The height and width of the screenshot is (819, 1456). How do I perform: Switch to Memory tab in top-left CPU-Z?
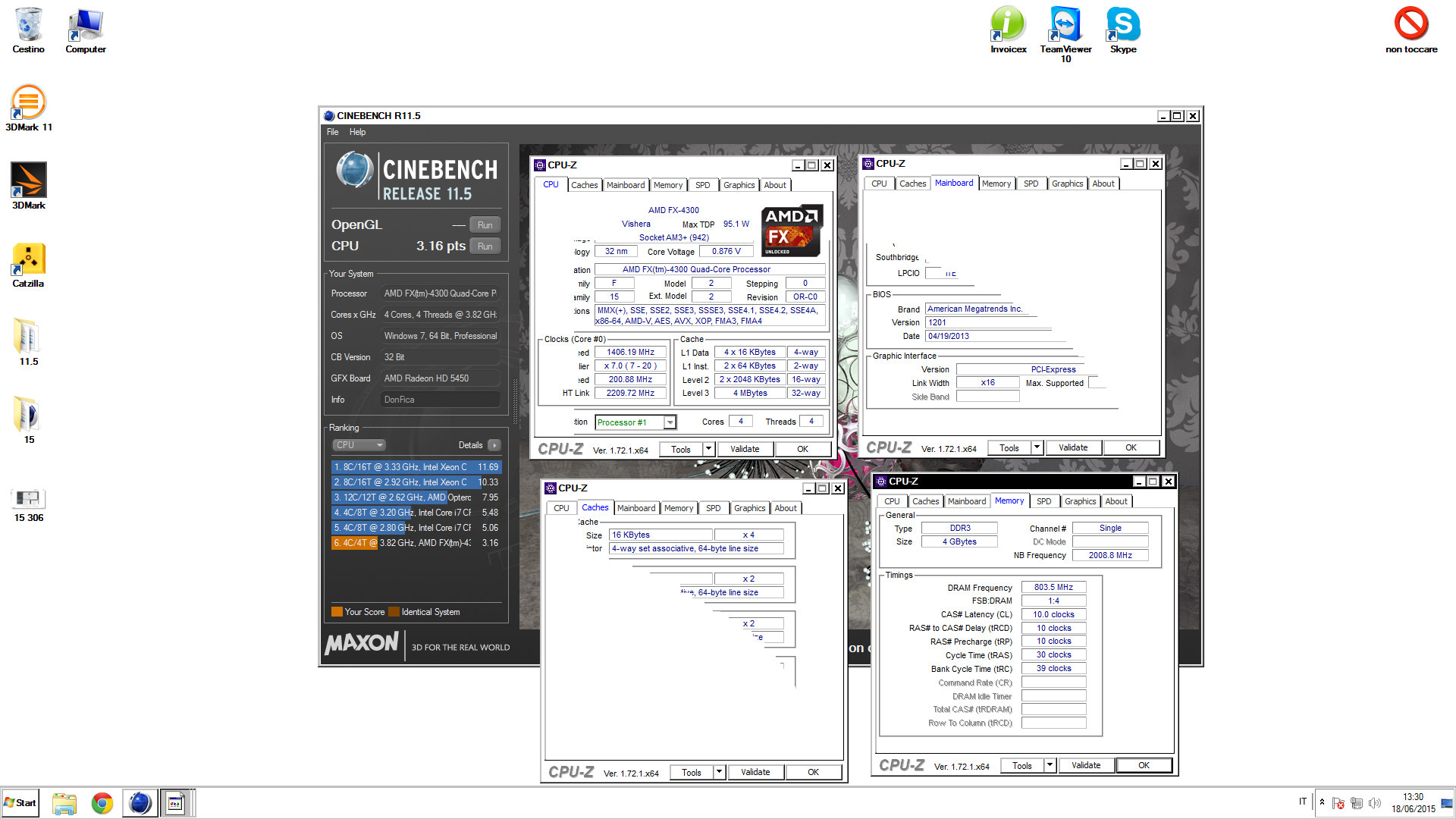click(x=668, y=185)
